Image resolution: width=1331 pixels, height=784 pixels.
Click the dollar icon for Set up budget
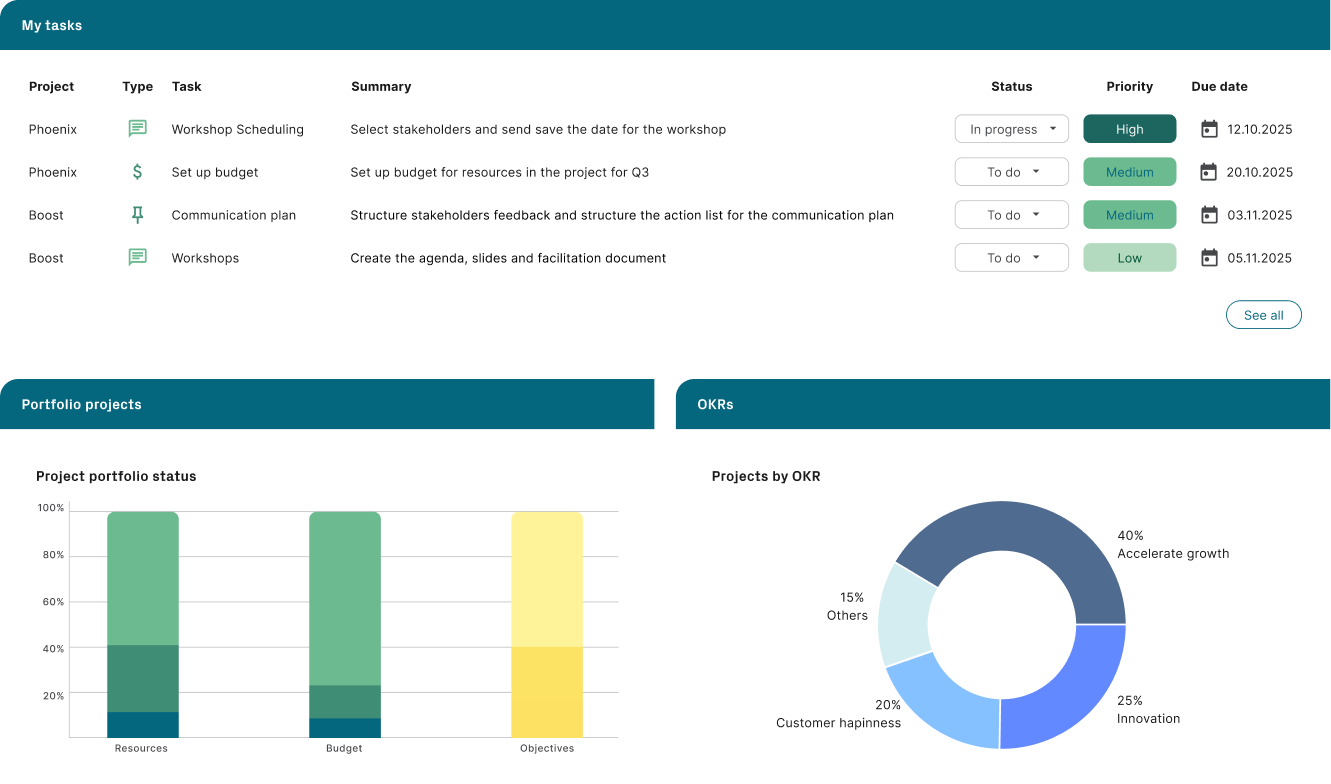pyautogui.click(x=138, y=172)
